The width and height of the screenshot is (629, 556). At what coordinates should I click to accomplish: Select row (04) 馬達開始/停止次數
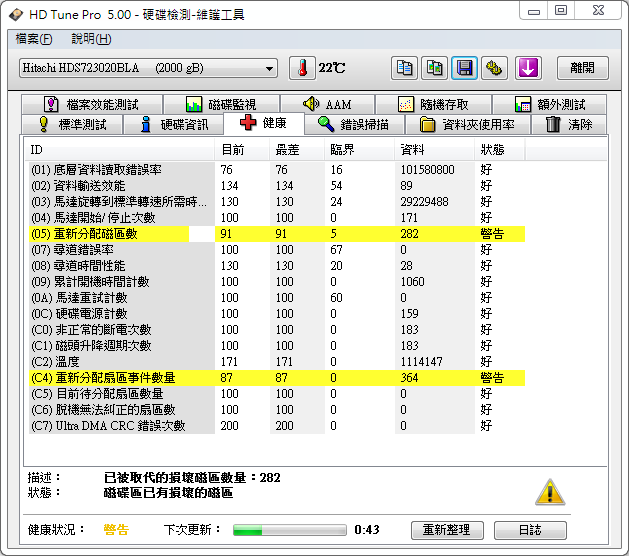pyautogui.click(x=277, y=218)
